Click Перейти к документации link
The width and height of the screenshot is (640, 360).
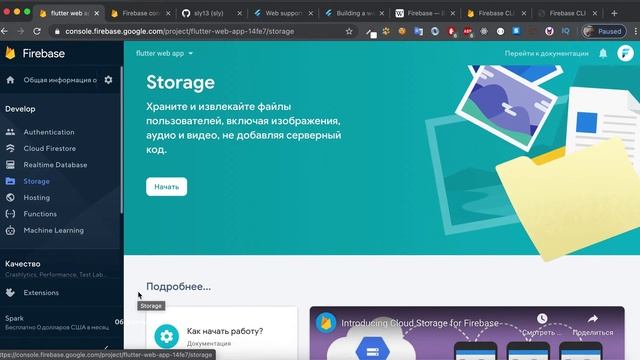coord(547,53)
